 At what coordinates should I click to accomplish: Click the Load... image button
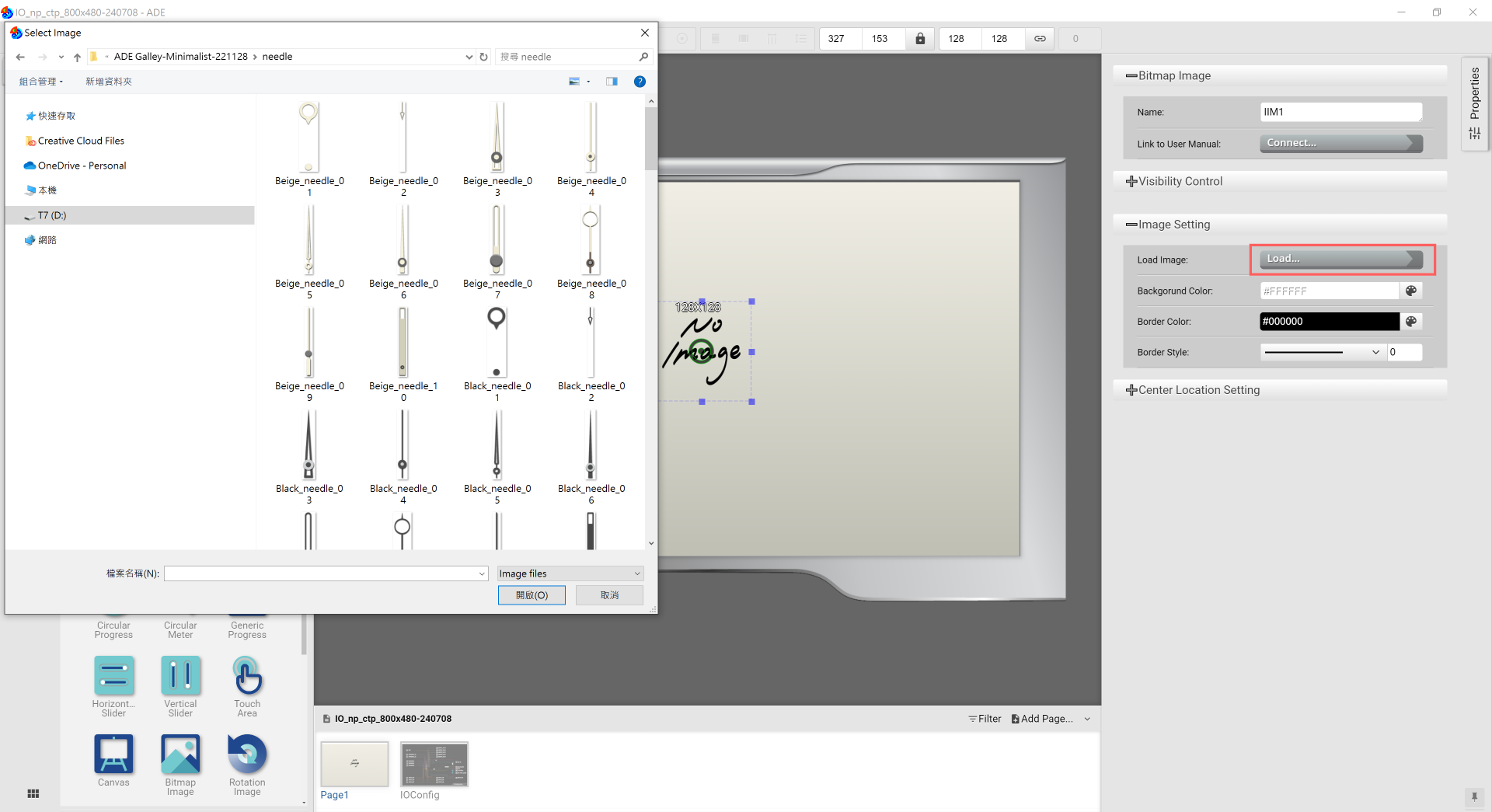(1340, 259)
